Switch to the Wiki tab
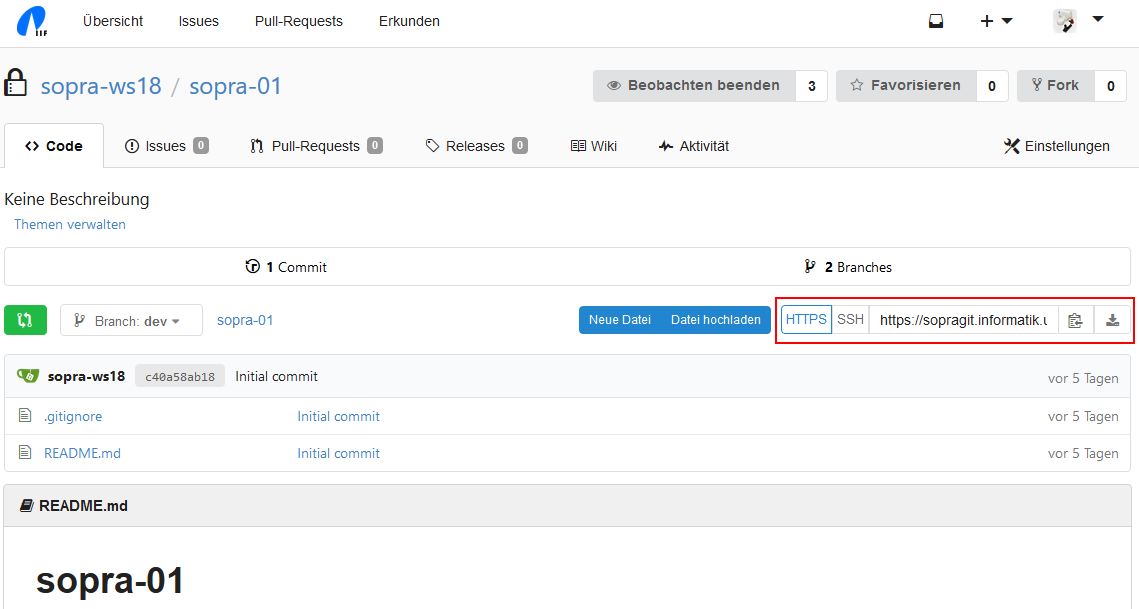Screen dimensions: 1139x609 click(x=593, y=146)
